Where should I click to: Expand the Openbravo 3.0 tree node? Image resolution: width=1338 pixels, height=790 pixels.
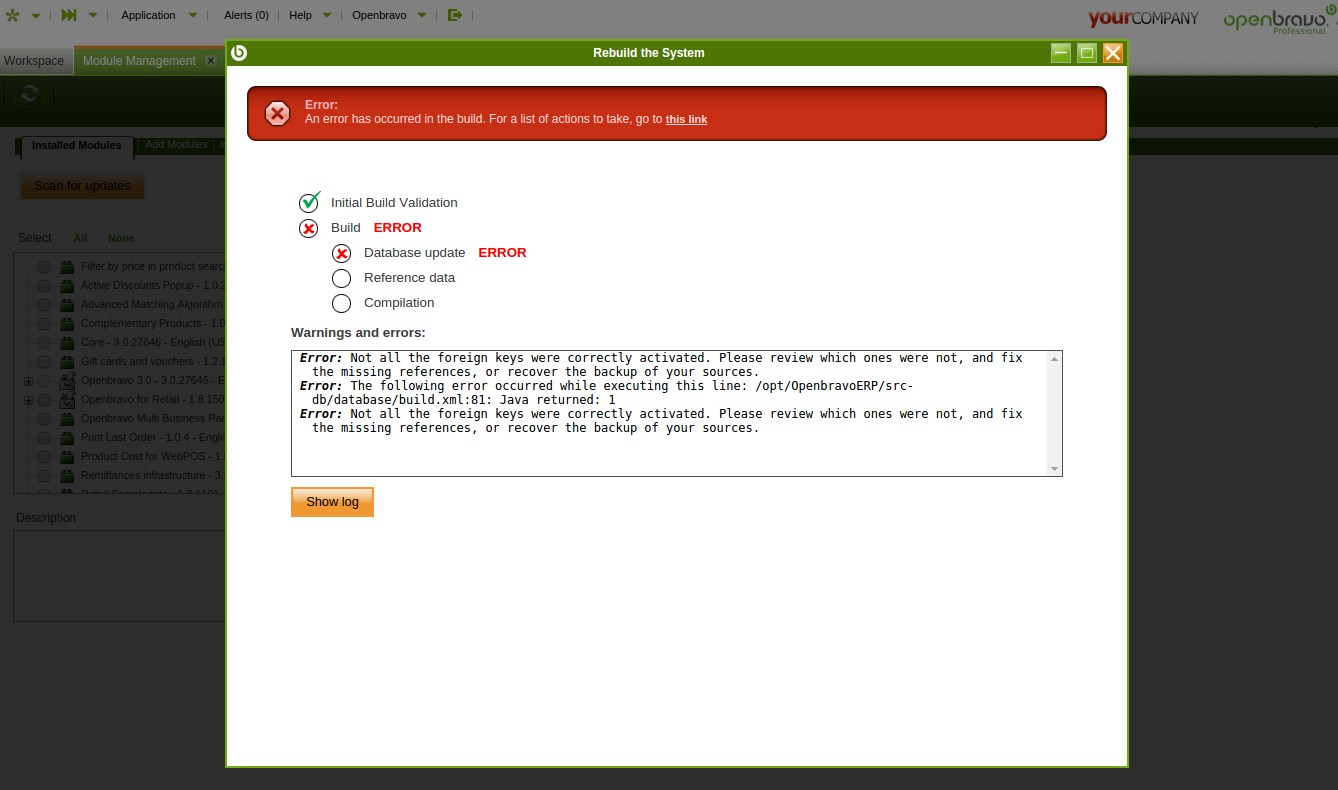point(28,381)
